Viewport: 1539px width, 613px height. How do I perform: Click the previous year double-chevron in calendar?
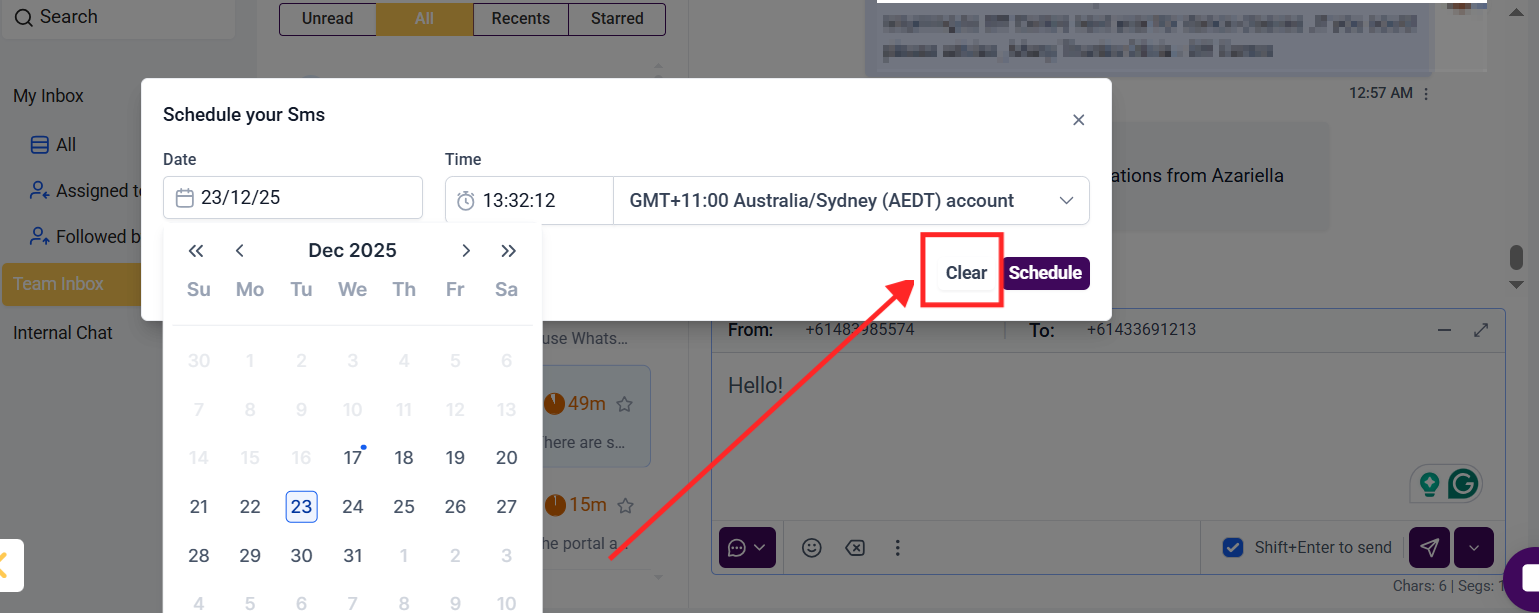tap(196, 251)
